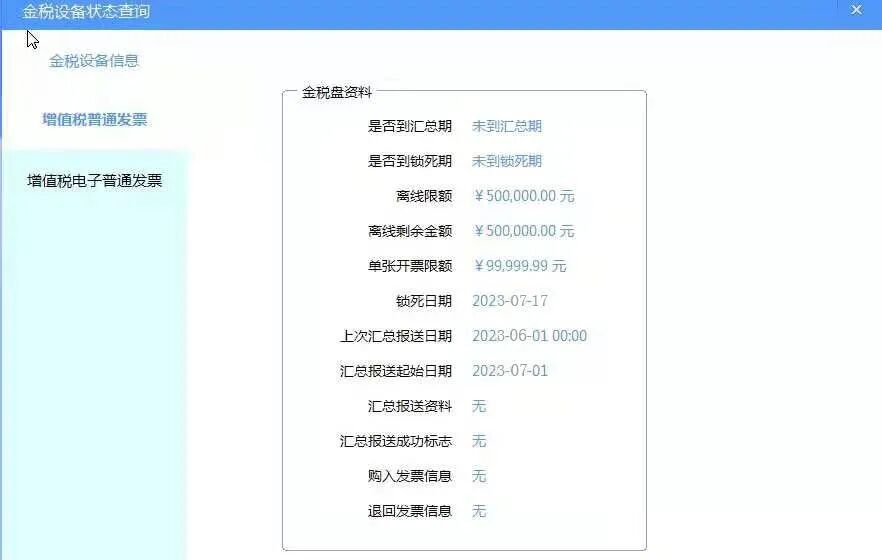Click the 单张开票限额 label
The width and height of the screenshot is (882, 560).
point(410,265)
